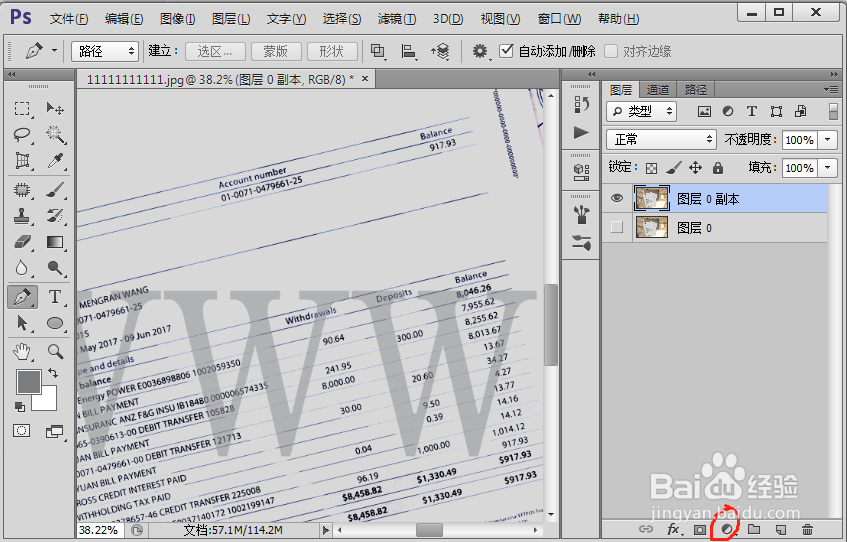Hide layer 图层 0 副本 with eye icon
The height and width of the screenshot is (542, 847).
coord(617,198)
